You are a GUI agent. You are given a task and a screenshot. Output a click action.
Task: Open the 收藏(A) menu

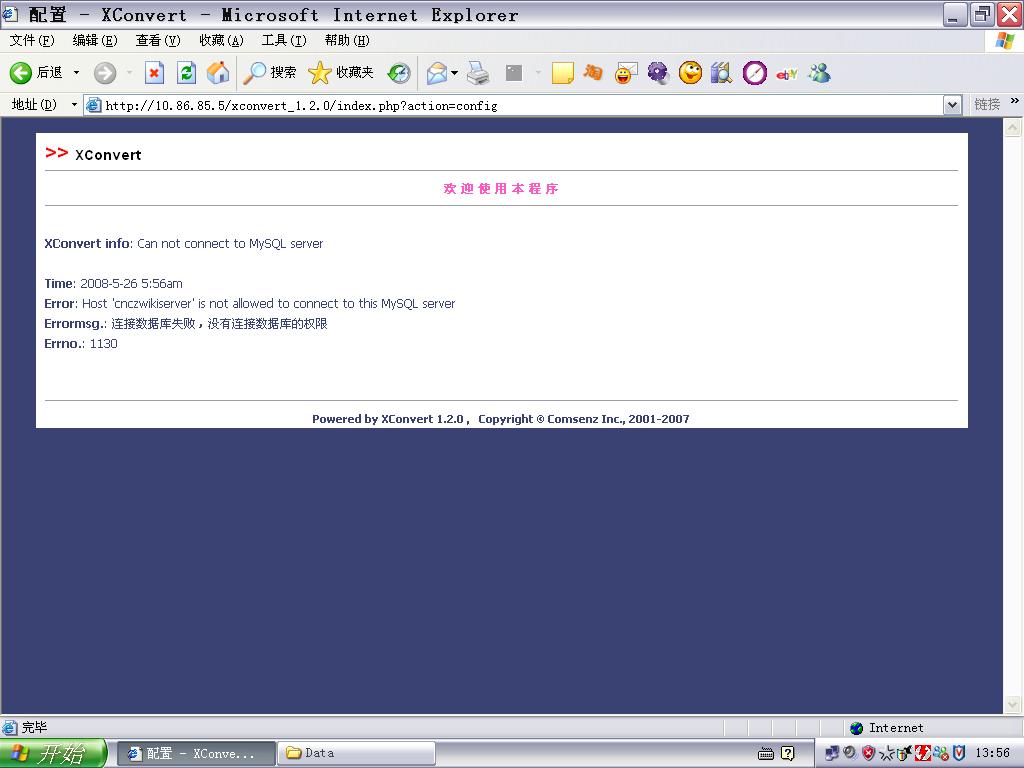click(x=221, y=40)
